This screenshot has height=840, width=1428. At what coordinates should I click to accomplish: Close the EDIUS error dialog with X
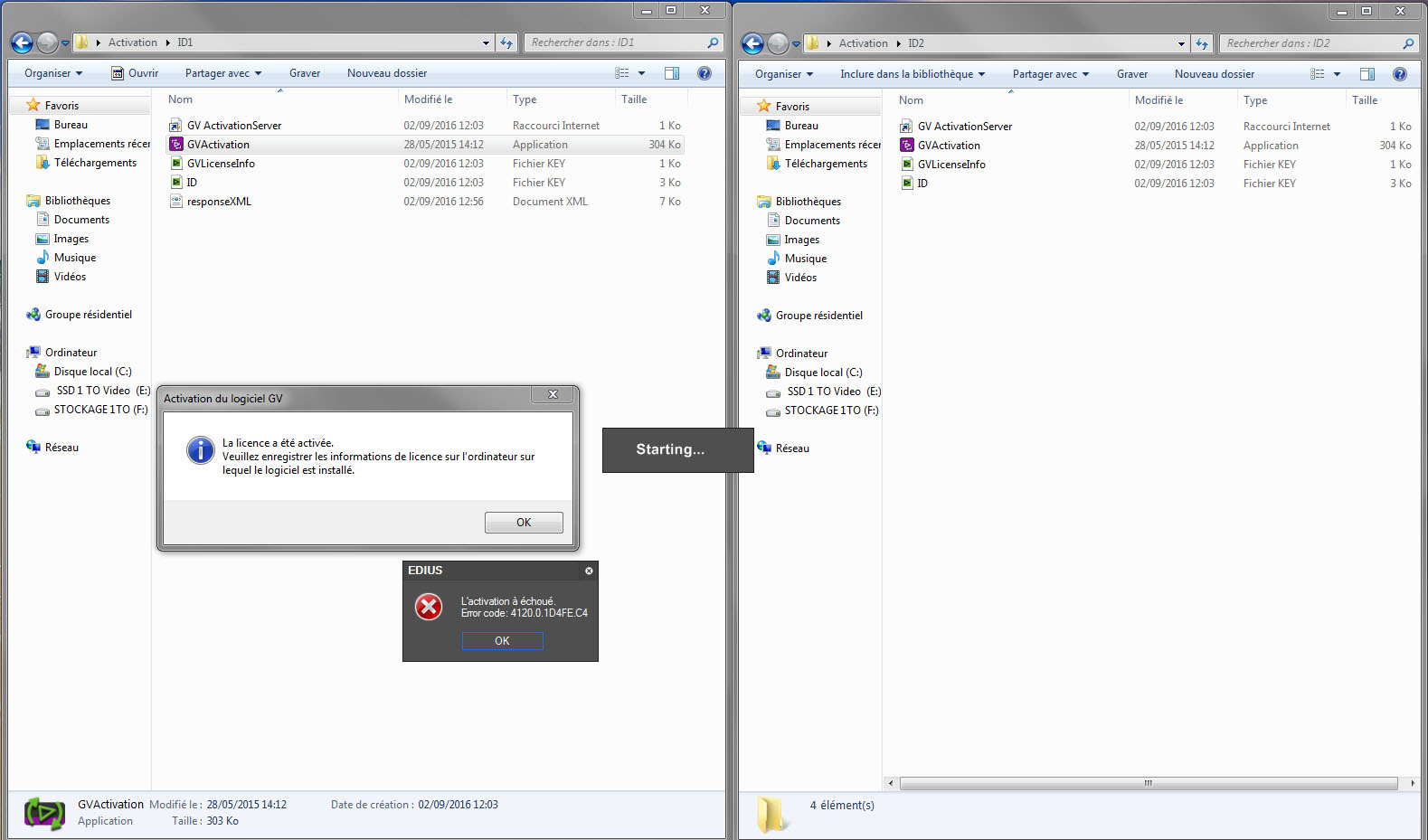(x=589, y=571)
